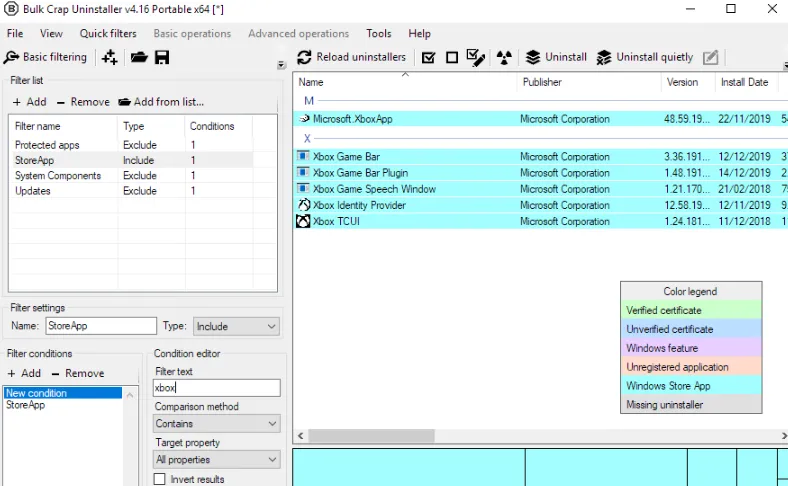Click Reload uninstallers refresh icon
788x486 pixels.
click(304, 57)
